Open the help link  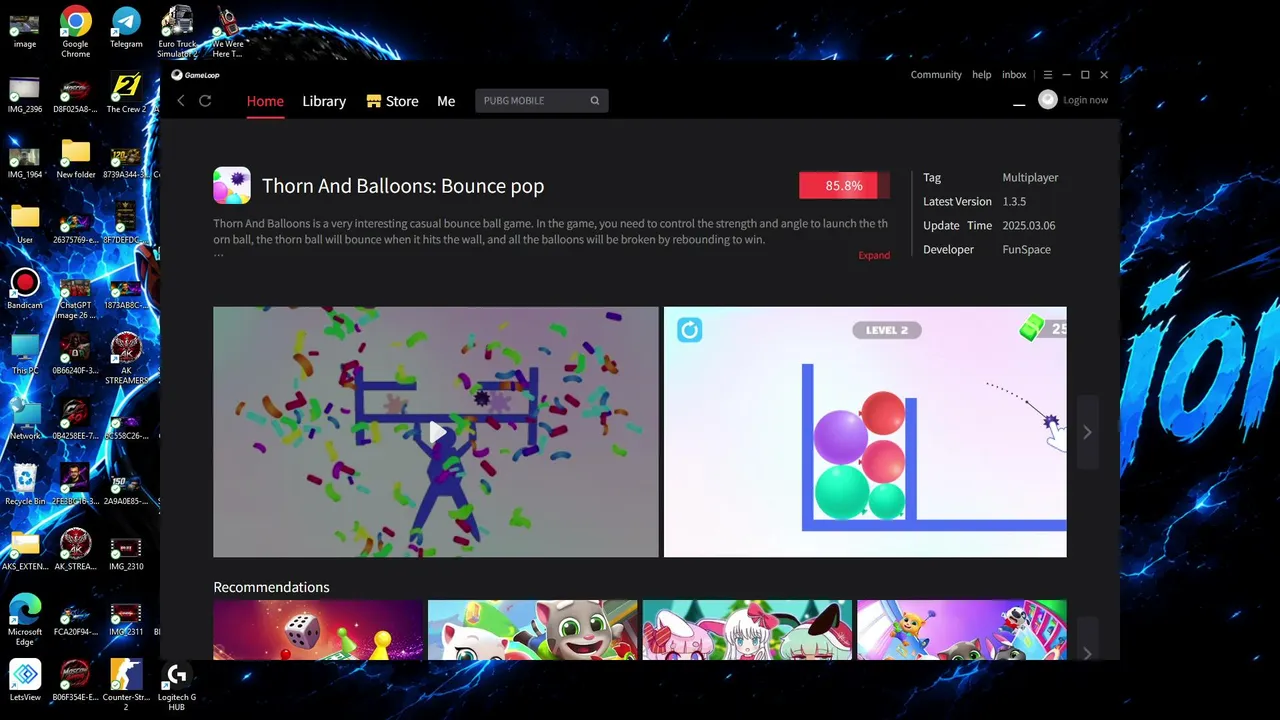point(982,75)
